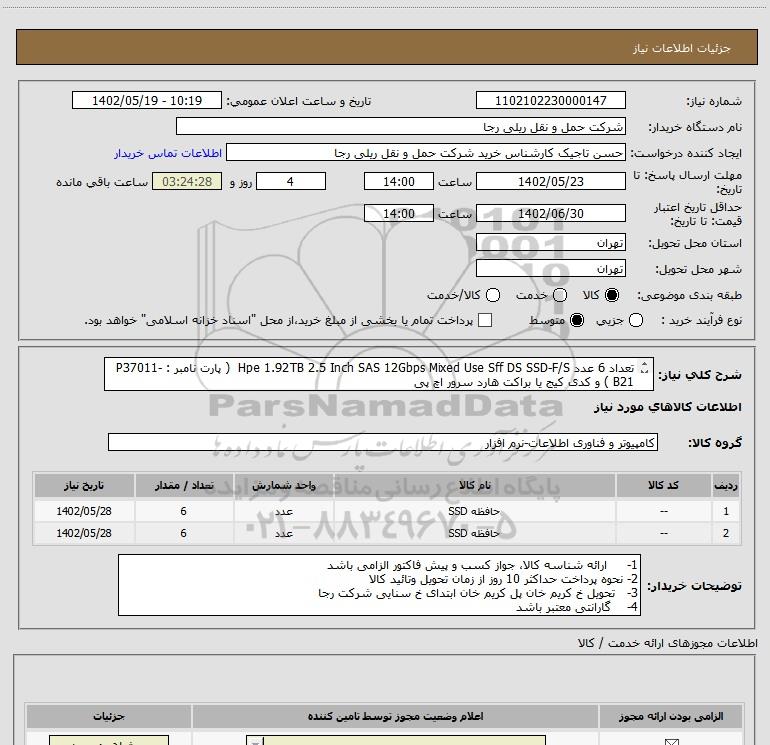The height and width of the screenshot is (745, 770).
Task: Click the ردیف column header
Action: tap(726, 485)
